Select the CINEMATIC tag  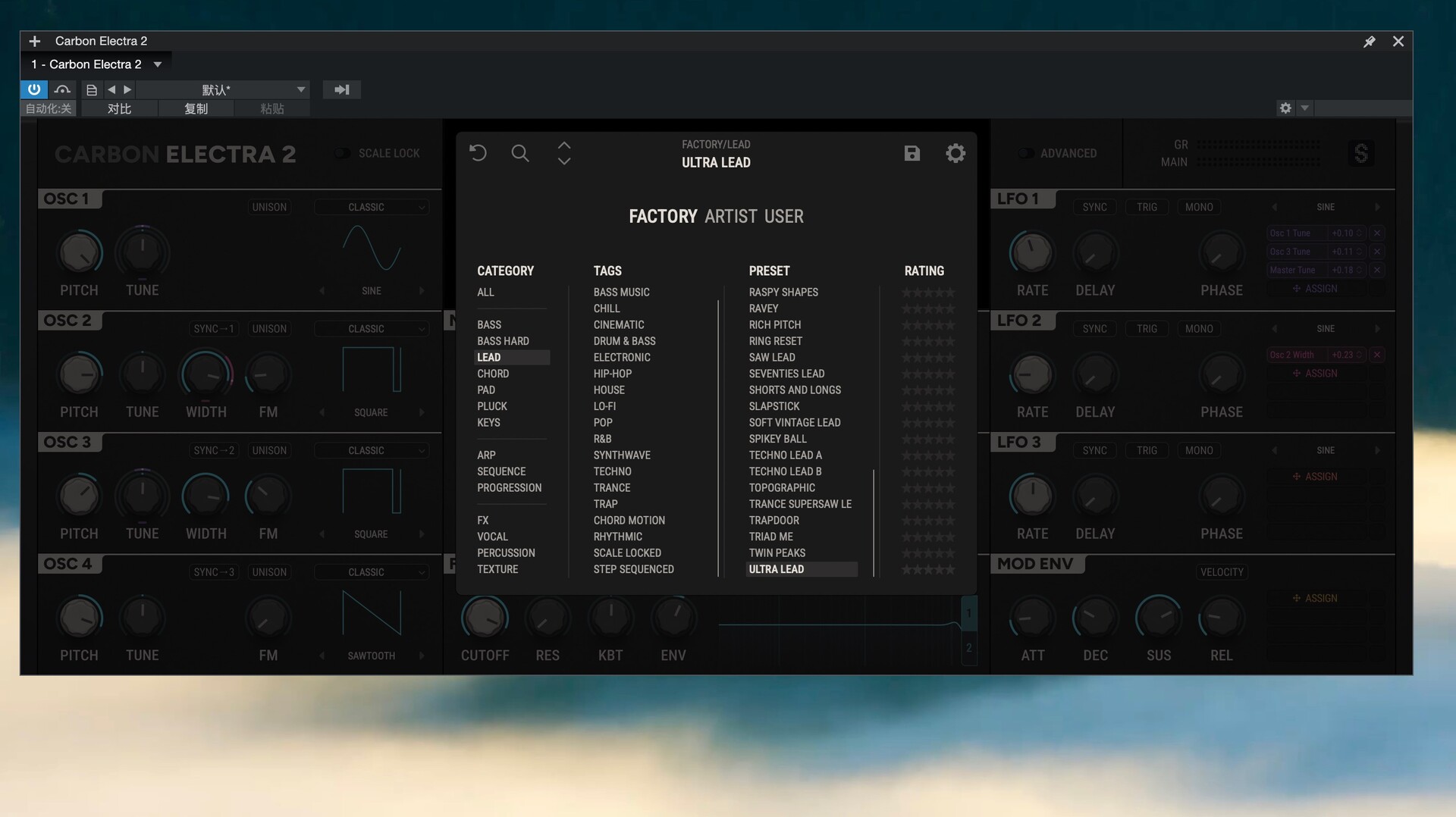click(x=619, y=325)
